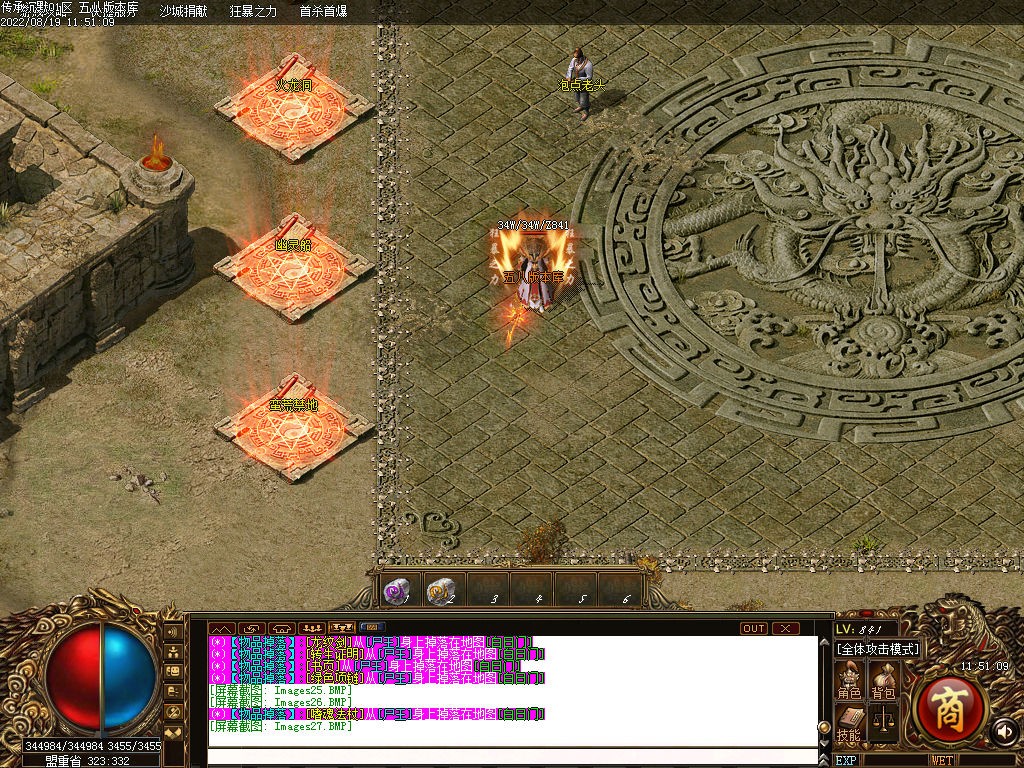Click the sound-wave icon beside the HP orb
The width and height of the screenshot is (1024, 768).
point(174,632)
